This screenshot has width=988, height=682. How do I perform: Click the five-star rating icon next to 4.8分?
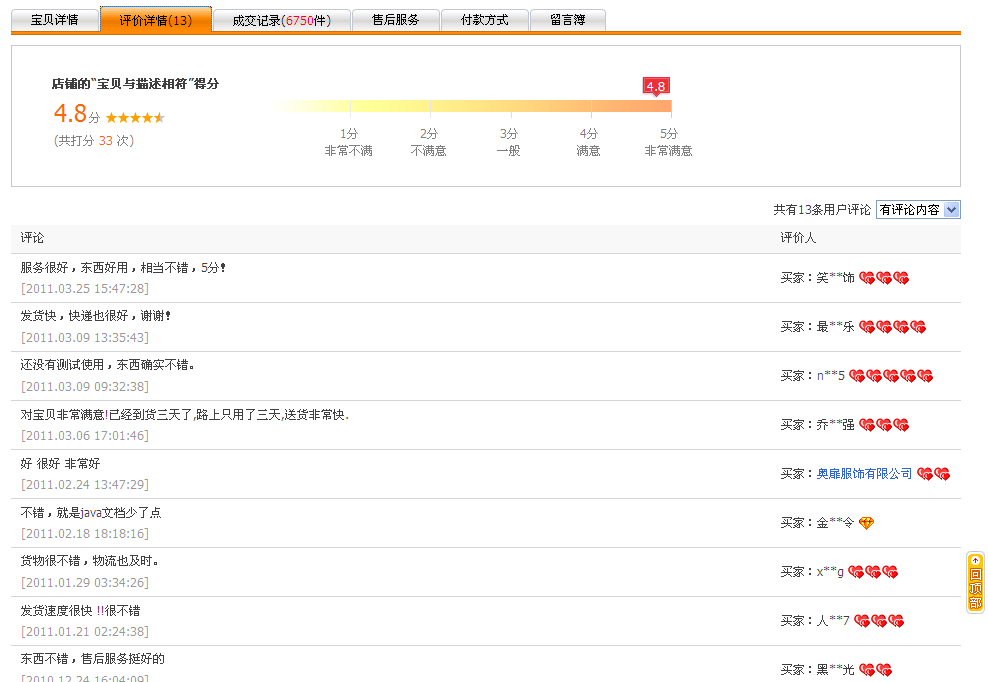coord(135,117)
